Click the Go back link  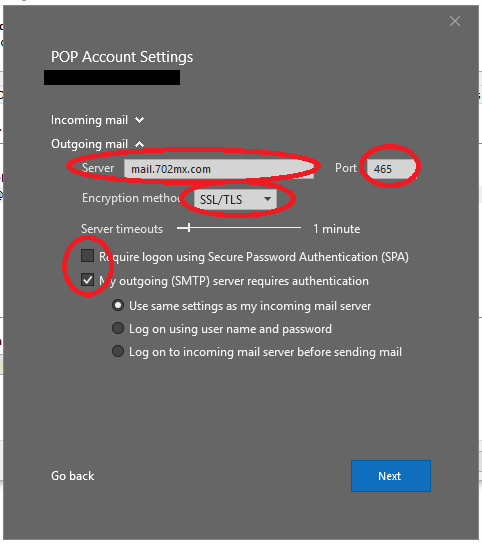(x=73, y=476)
